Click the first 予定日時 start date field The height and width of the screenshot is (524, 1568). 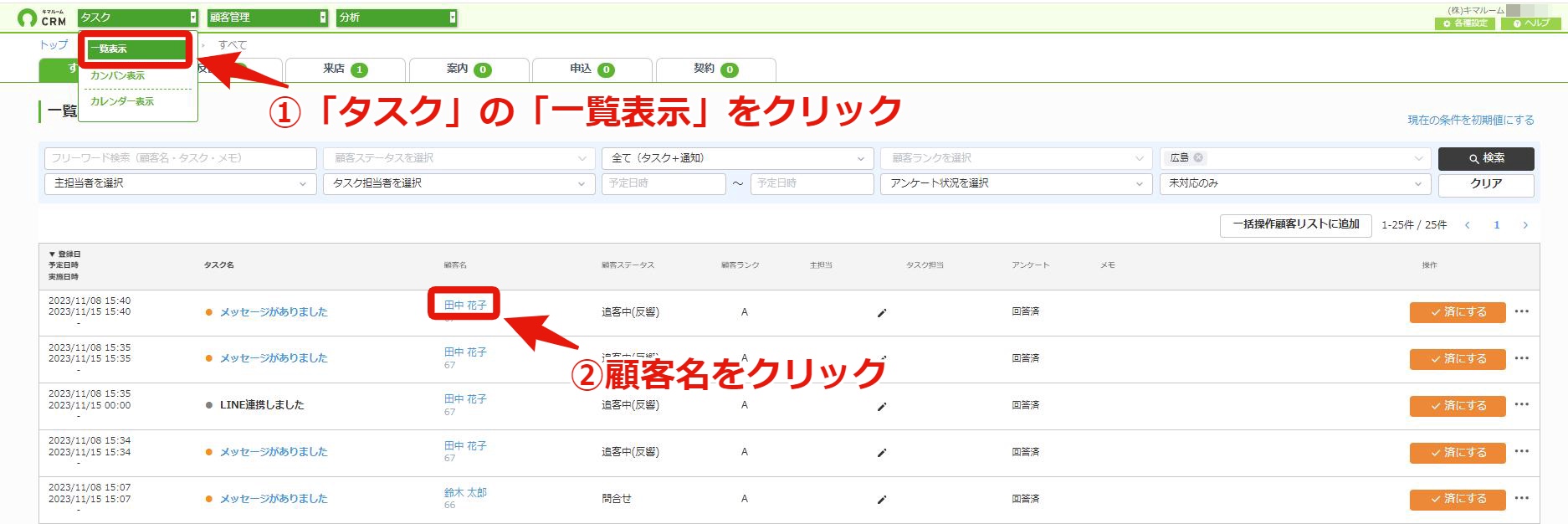[x=664, y=183]
